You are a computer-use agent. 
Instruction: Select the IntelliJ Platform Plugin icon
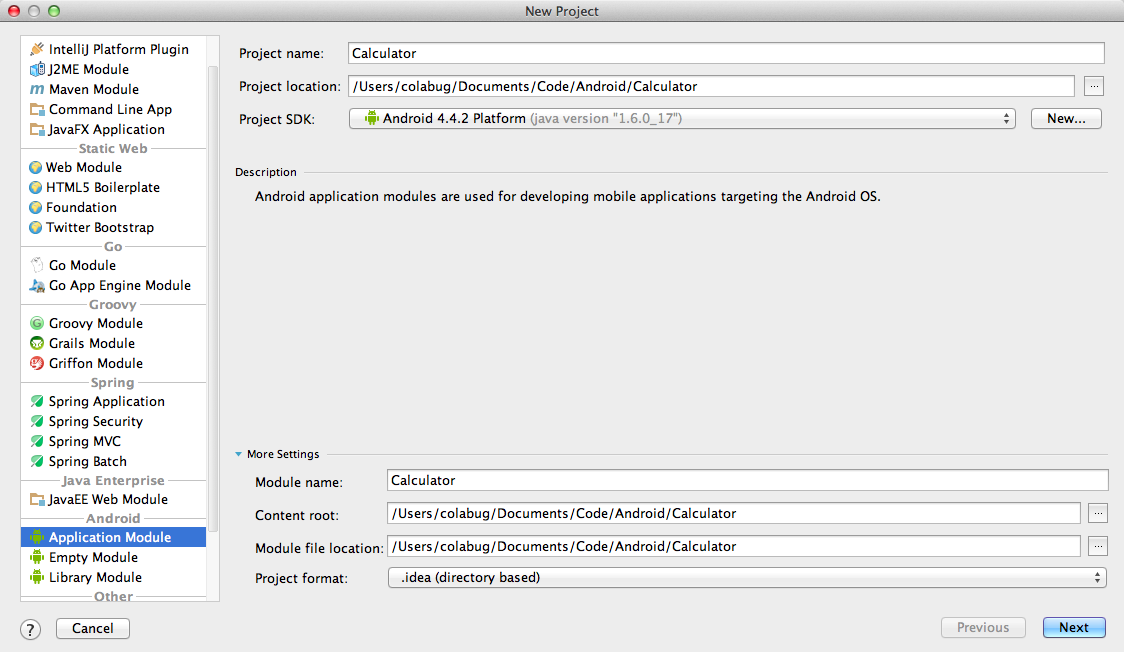[37, 49]
